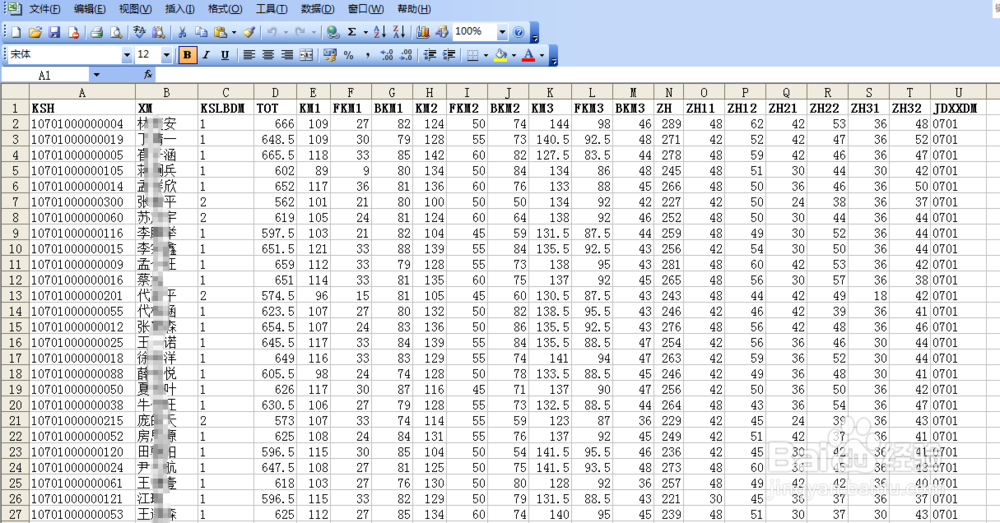Viewport: 1000px width, 523px height.
Task: Apply the yellow fill color bucket
Action: (x=501, y=55)
